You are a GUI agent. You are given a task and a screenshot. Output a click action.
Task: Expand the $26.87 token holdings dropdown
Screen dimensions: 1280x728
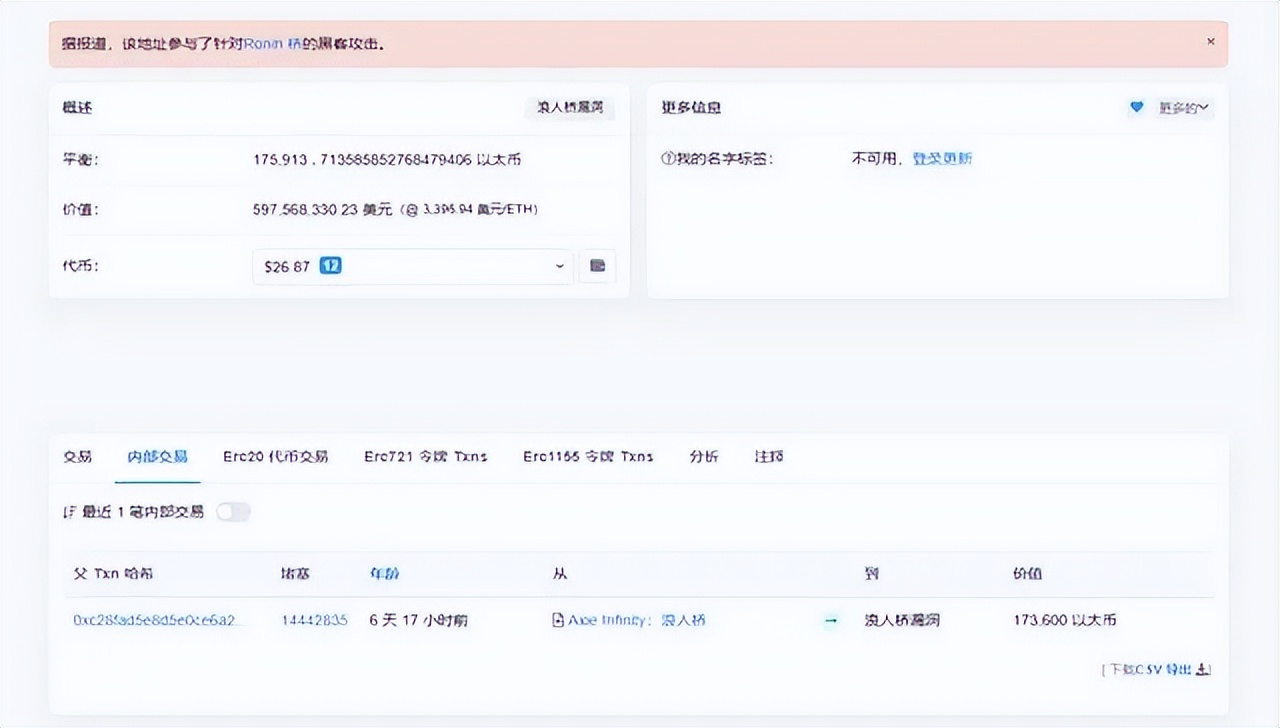(413, 266)
